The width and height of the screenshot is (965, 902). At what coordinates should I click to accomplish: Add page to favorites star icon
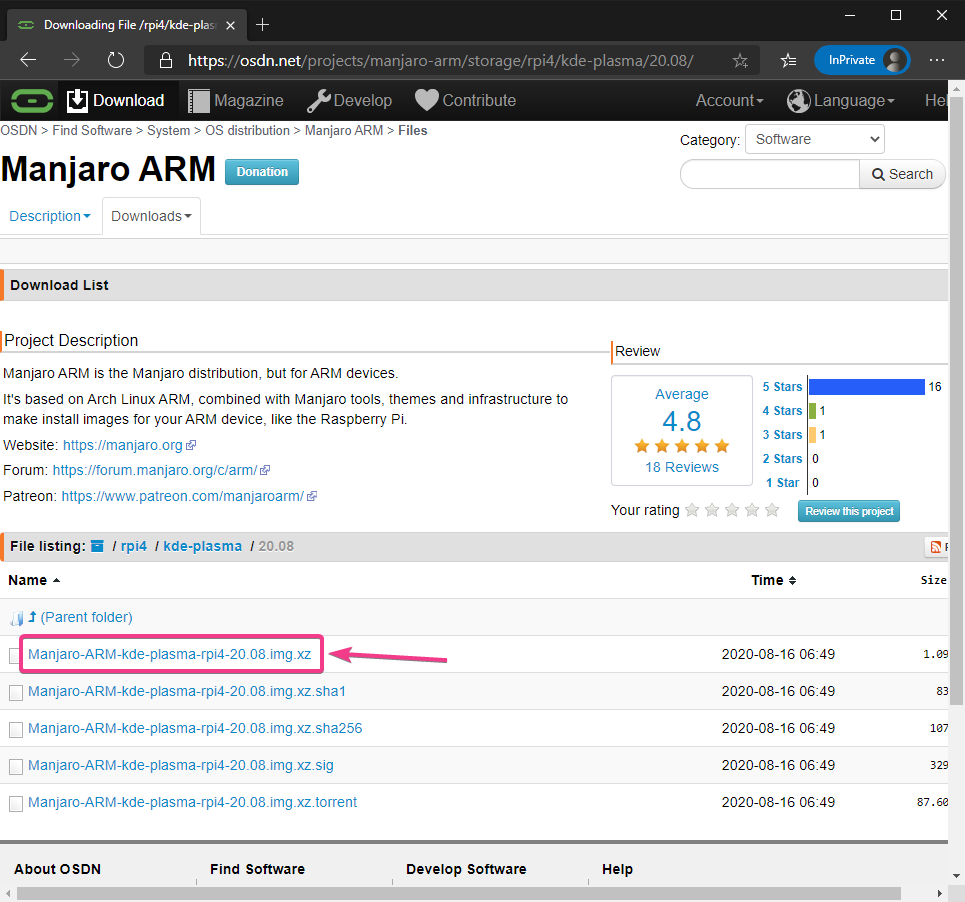tap(740, 60)
